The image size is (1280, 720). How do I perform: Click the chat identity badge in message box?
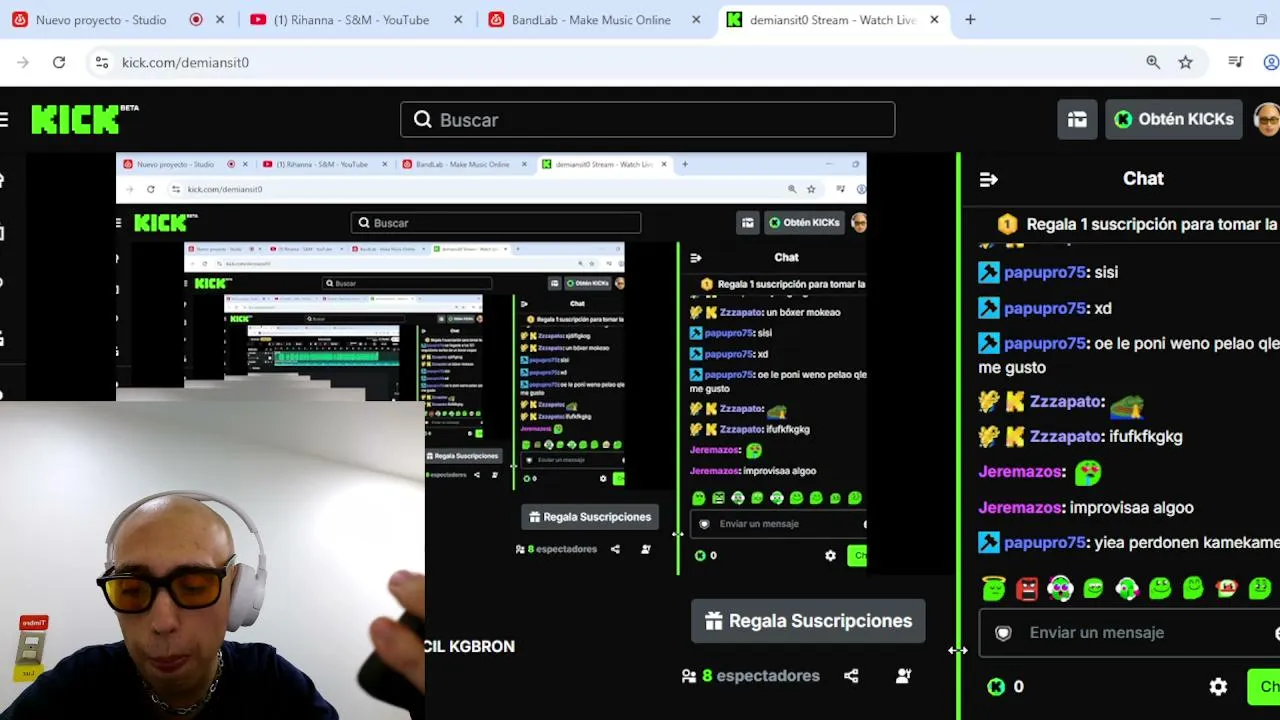pyautogui.click(x=1003, y=633)
